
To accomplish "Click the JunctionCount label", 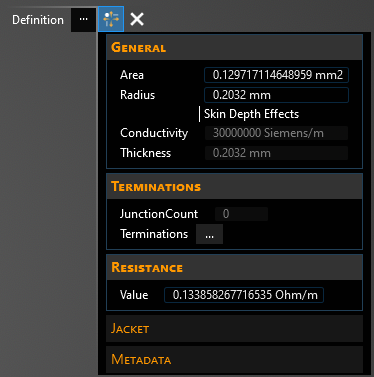I will click(x=159, y=214).
